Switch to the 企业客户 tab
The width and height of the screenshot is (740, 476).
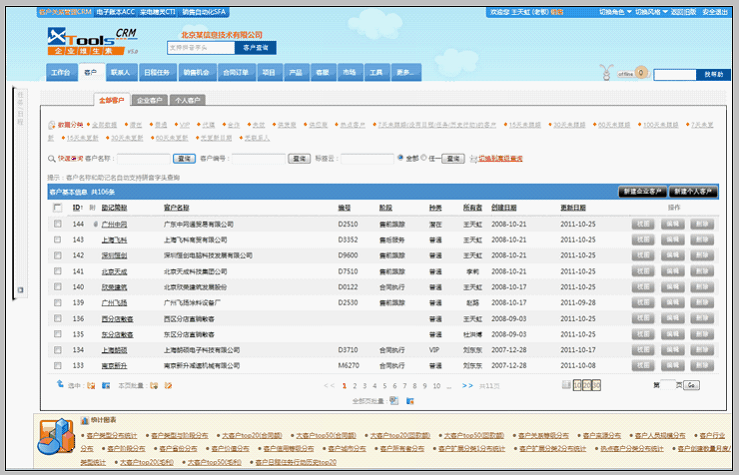(150, 100)
